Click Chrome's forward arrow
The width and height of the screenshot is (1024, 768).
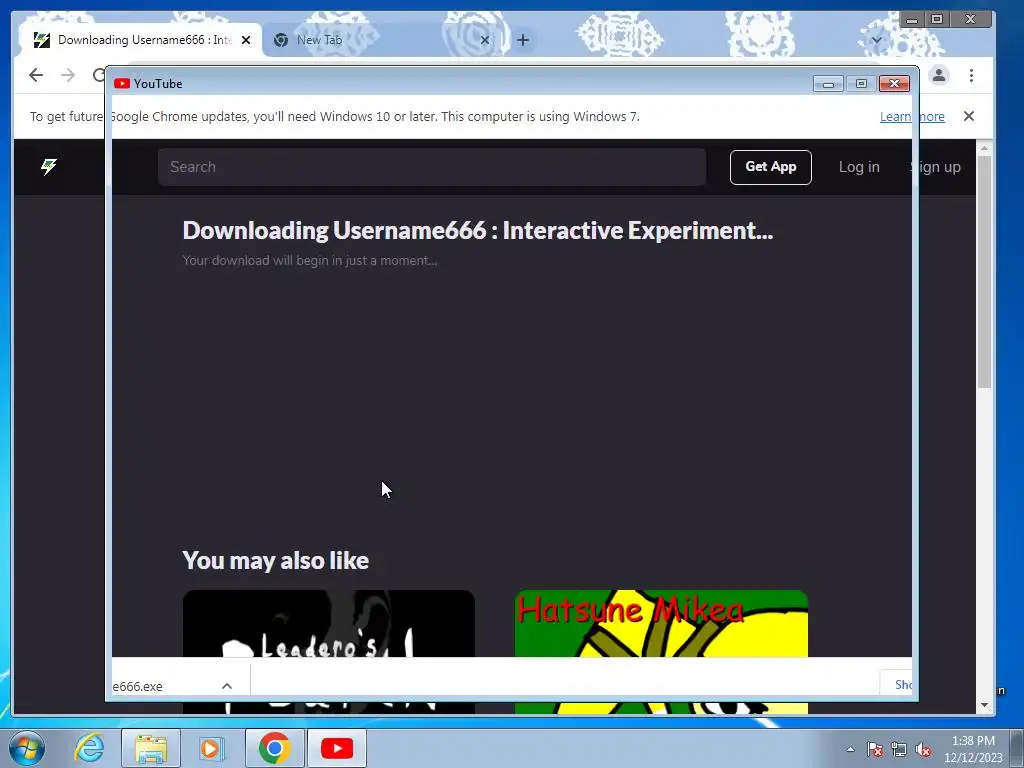pos(68,75)
